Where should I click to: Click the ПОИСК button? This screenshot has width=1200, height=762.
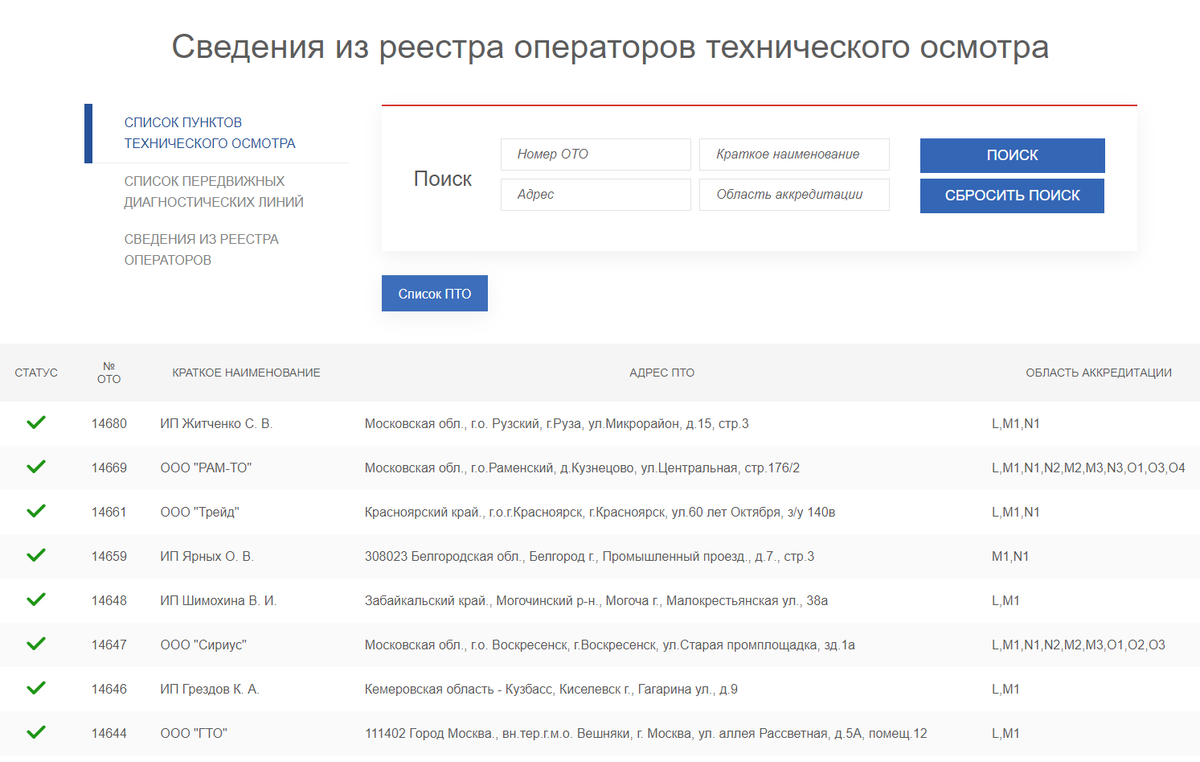point(1012,155)
